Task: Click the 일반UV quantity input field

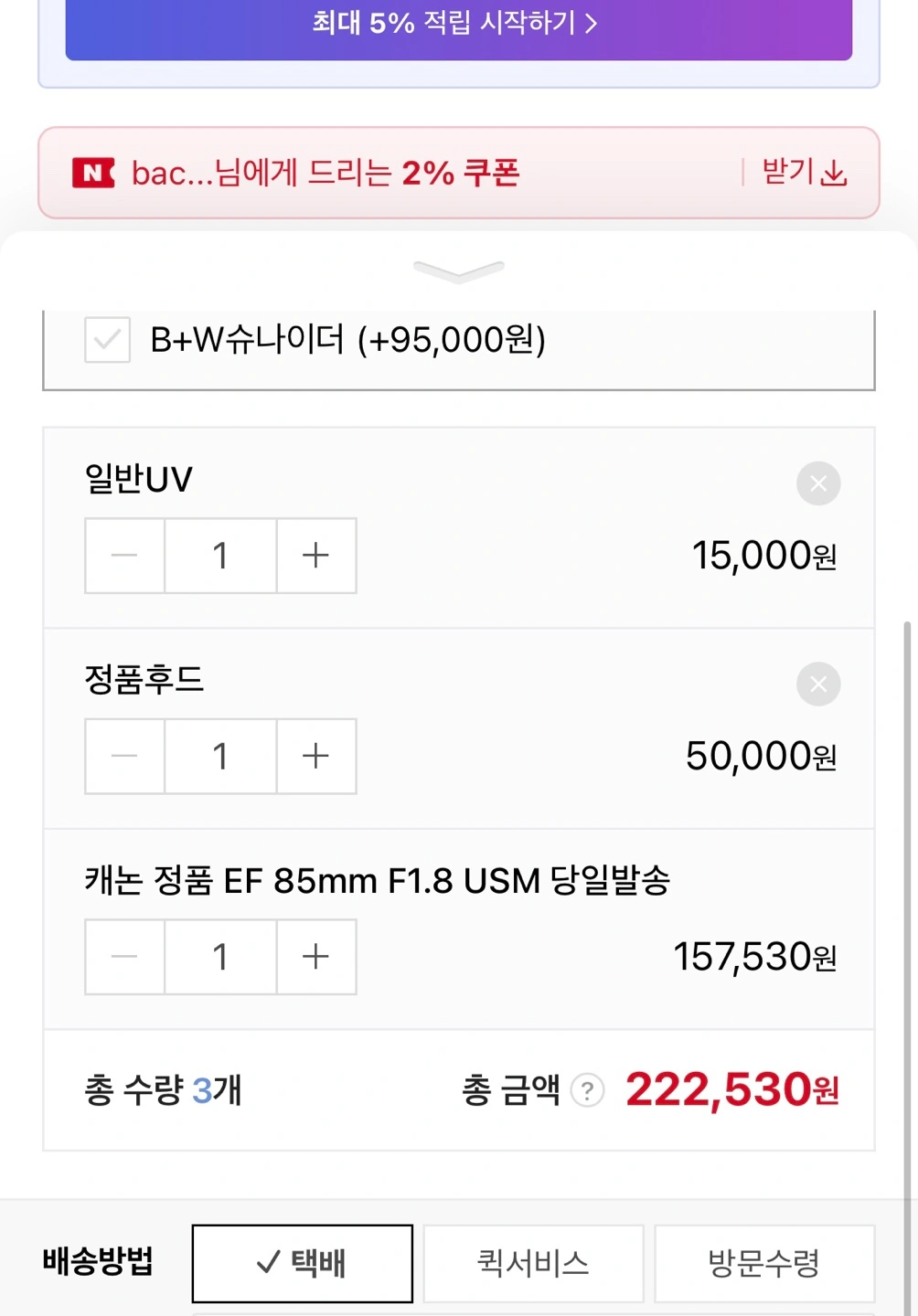Action: click(220, 556)
